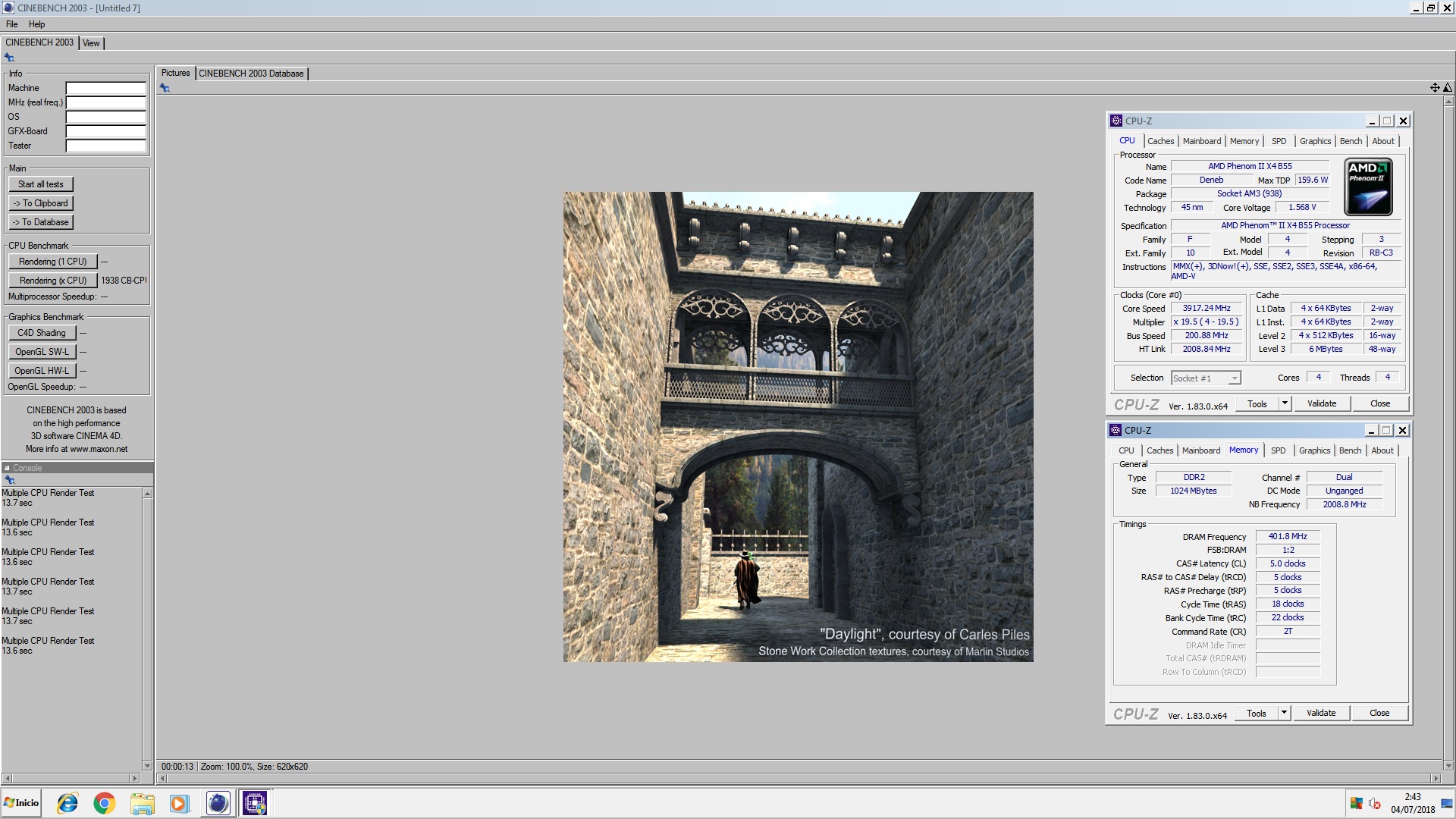Open Caches tab in top CPU-Z window
Screen dimensions: 1456x819
coord(1160,141)
